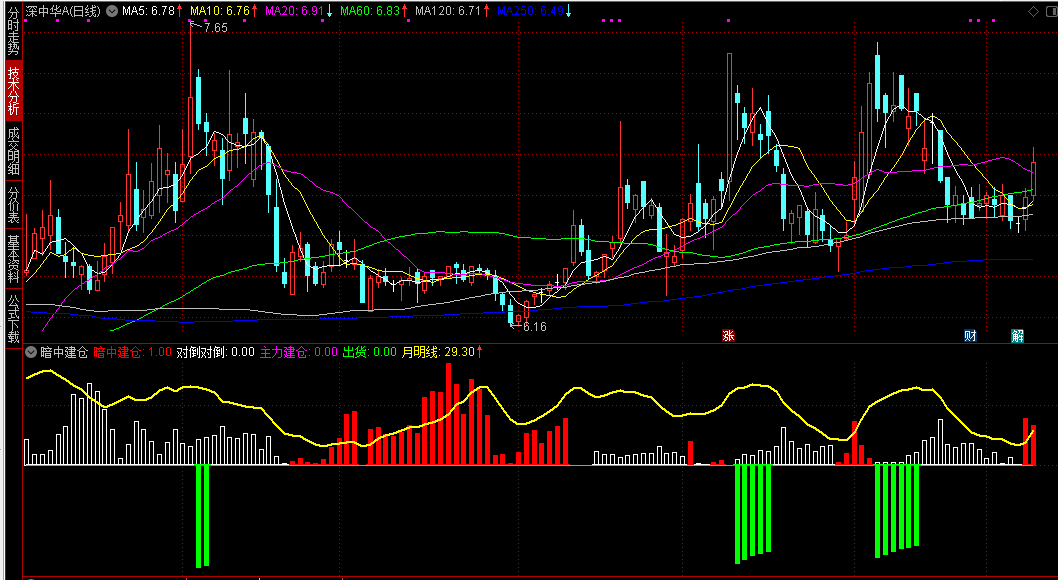Click the magenta 主力建仓: 0.00 value

[299, 352]
